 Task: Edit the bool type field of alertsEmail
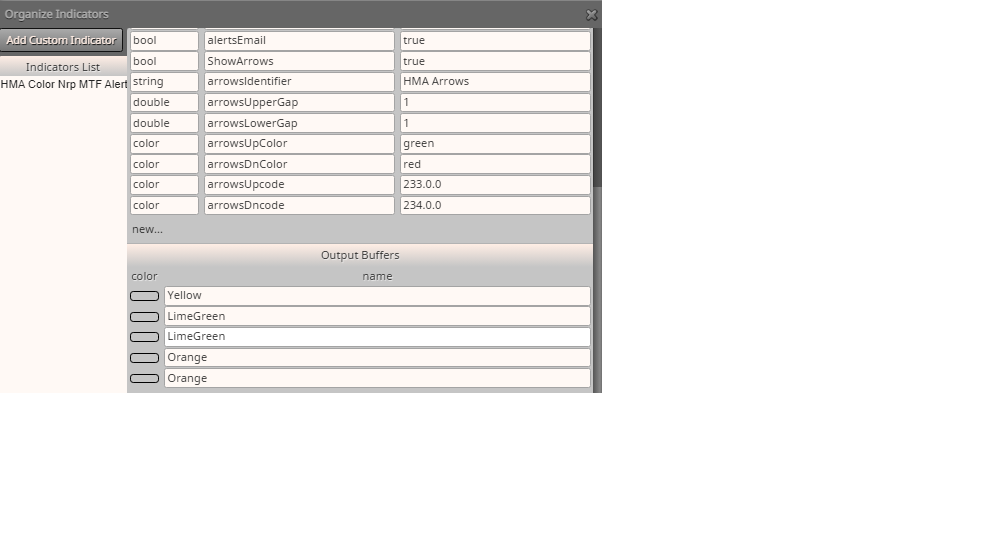[164, 40]
